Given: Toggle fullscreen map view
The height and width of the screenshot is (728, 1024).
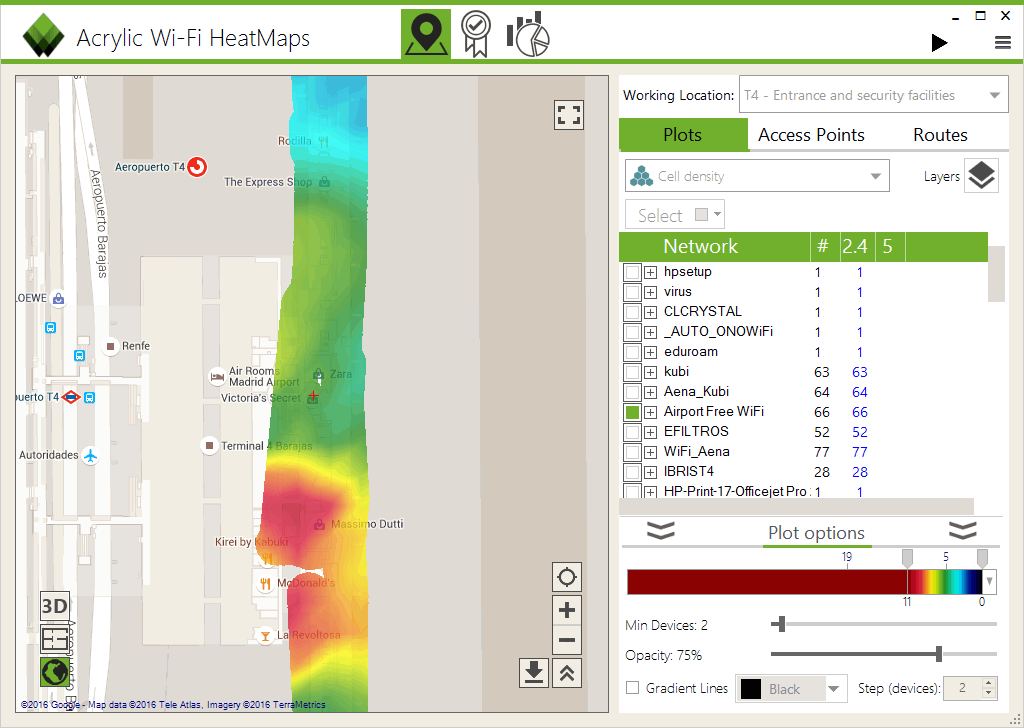Looking at the screenshot, I should [x=568, y=116].
